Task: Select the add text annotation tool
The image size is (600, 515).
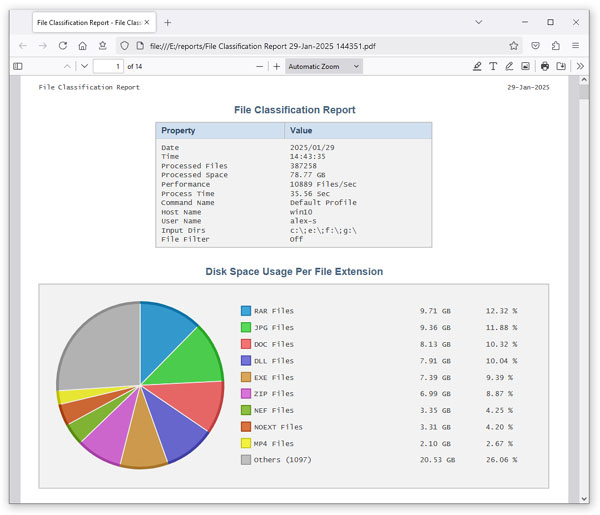Action: (493, 66)
